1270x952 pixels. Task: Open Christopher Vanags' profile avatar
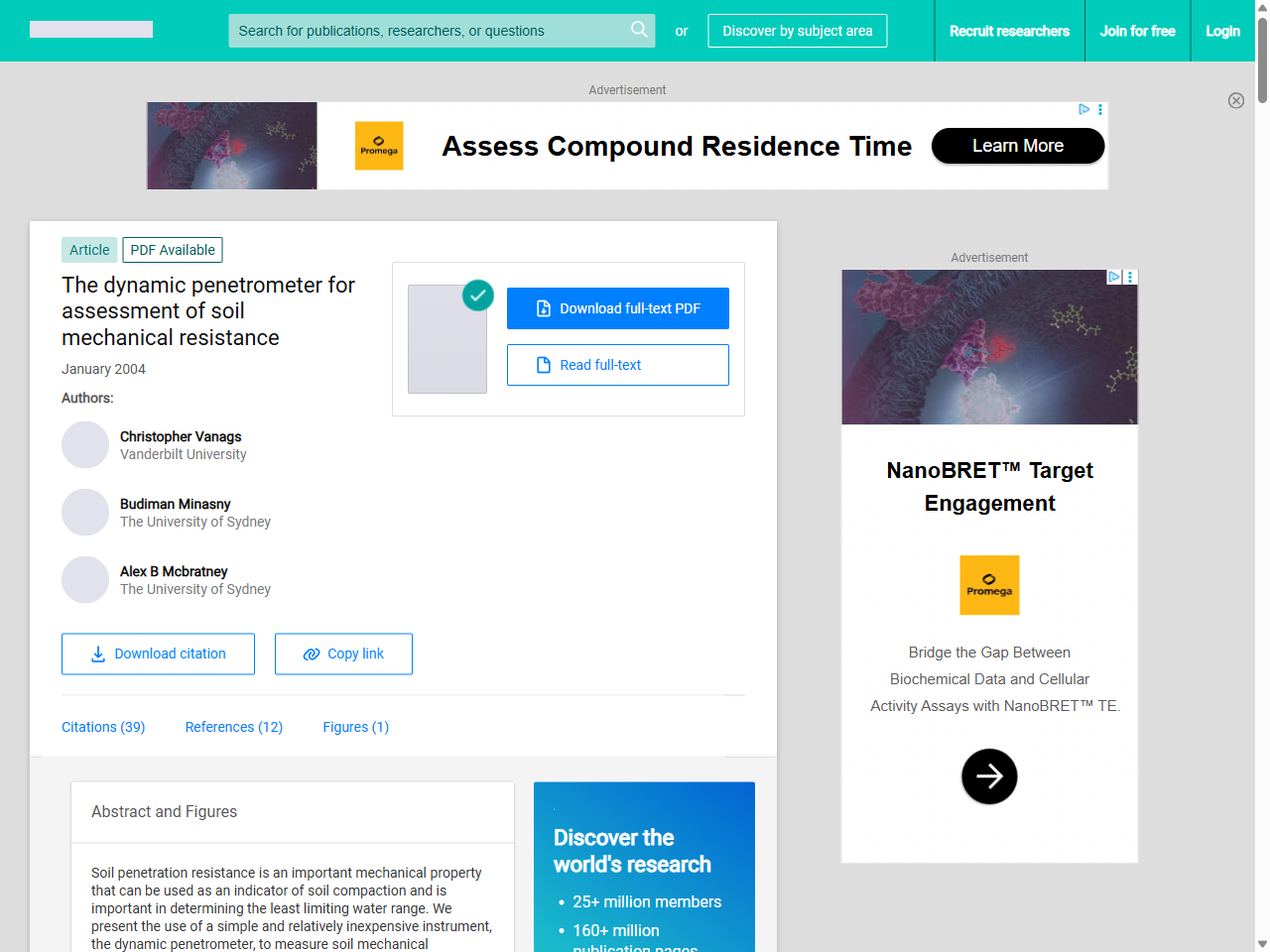pyautogui.click(x=85, y=445)
